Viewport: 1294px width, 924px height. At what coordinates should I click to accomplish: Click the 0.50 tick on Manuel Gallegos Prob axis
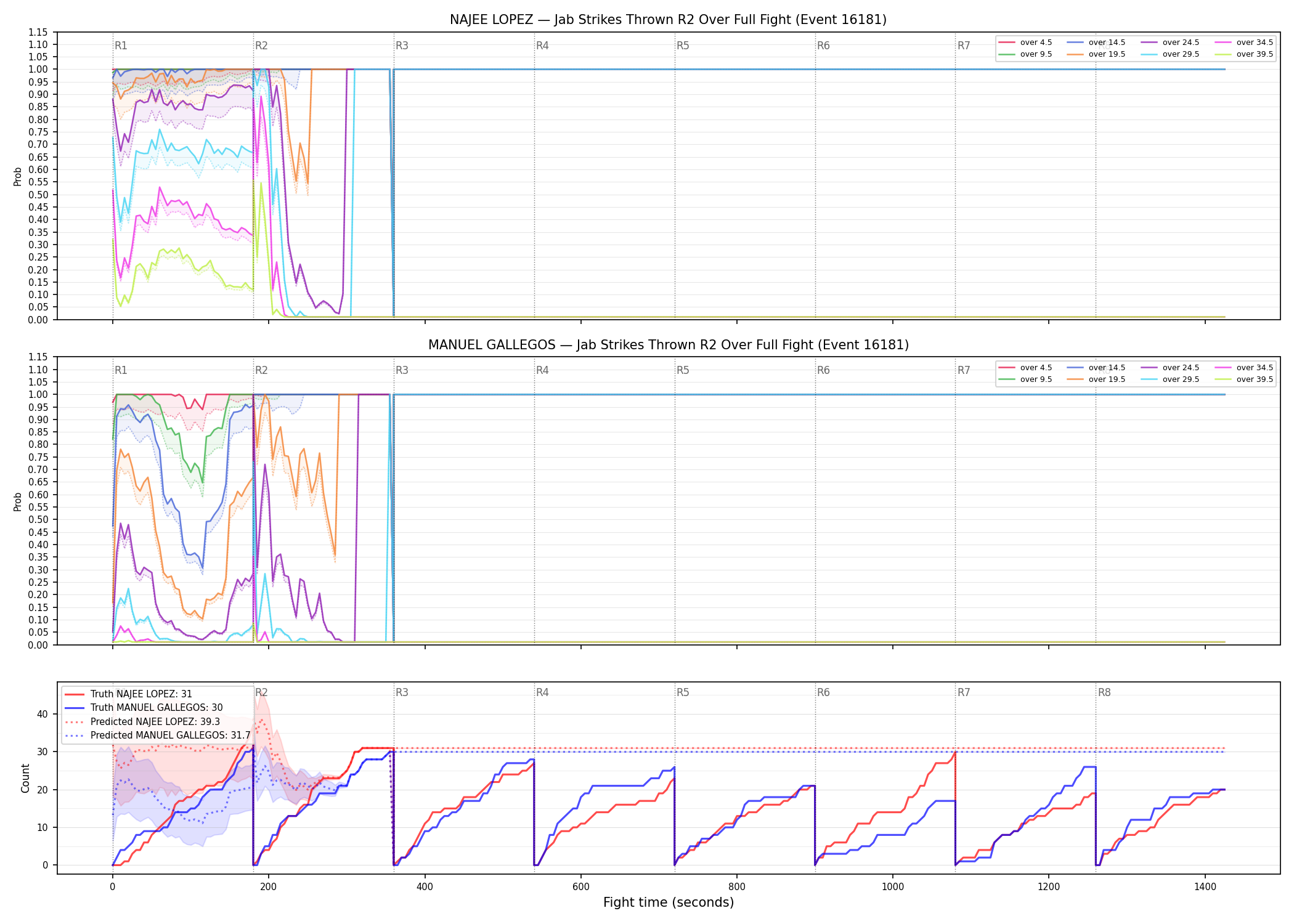point(38,520)
